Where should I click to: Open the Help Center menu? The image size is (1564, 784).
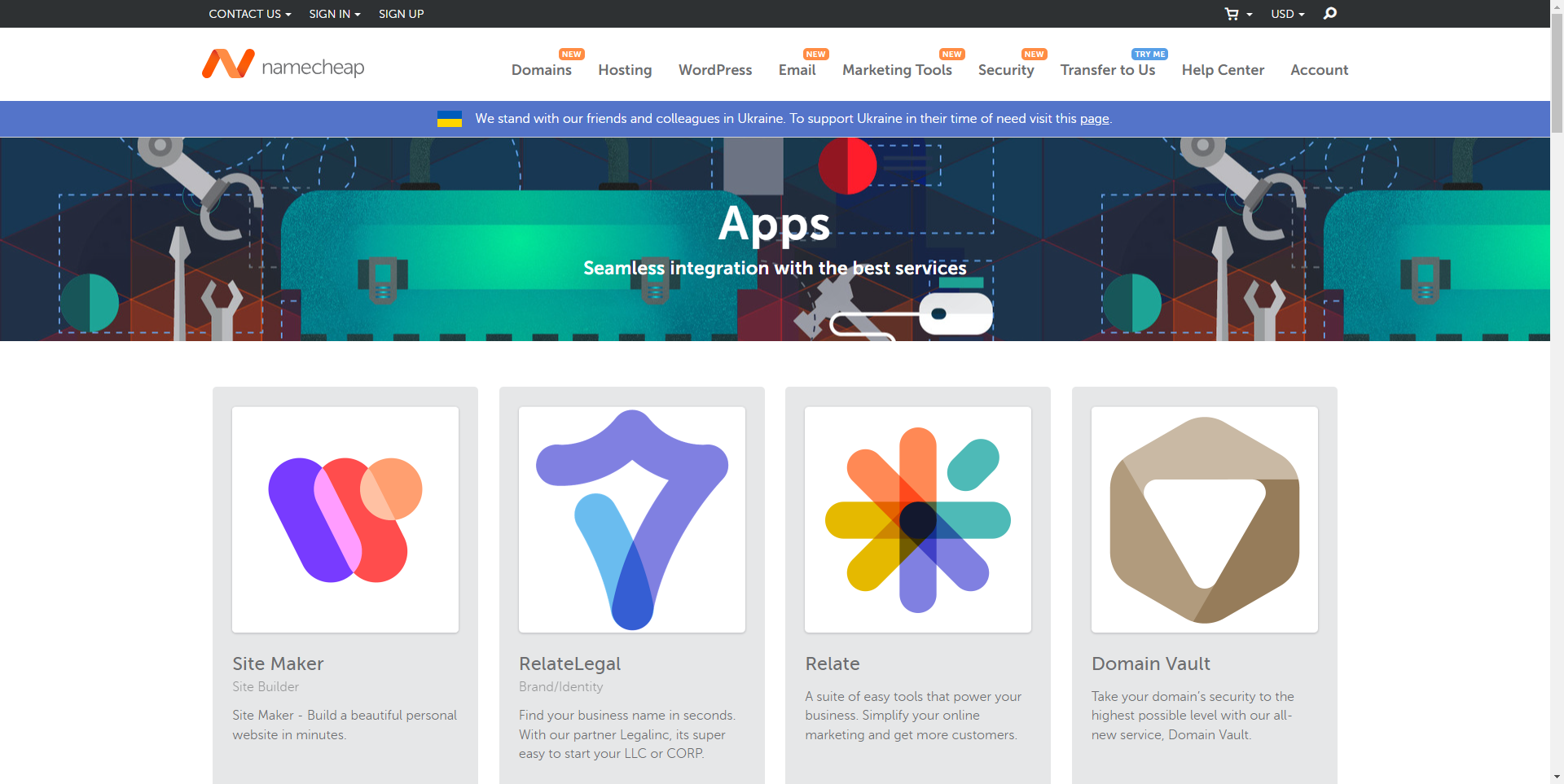point(1223,70)
